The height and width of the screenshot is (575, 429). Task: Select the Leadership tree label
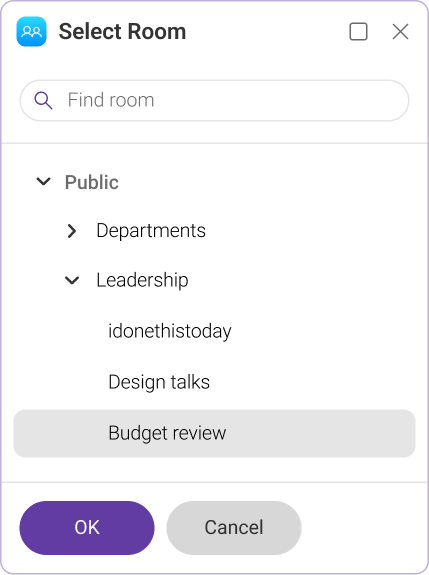[142, 280]
